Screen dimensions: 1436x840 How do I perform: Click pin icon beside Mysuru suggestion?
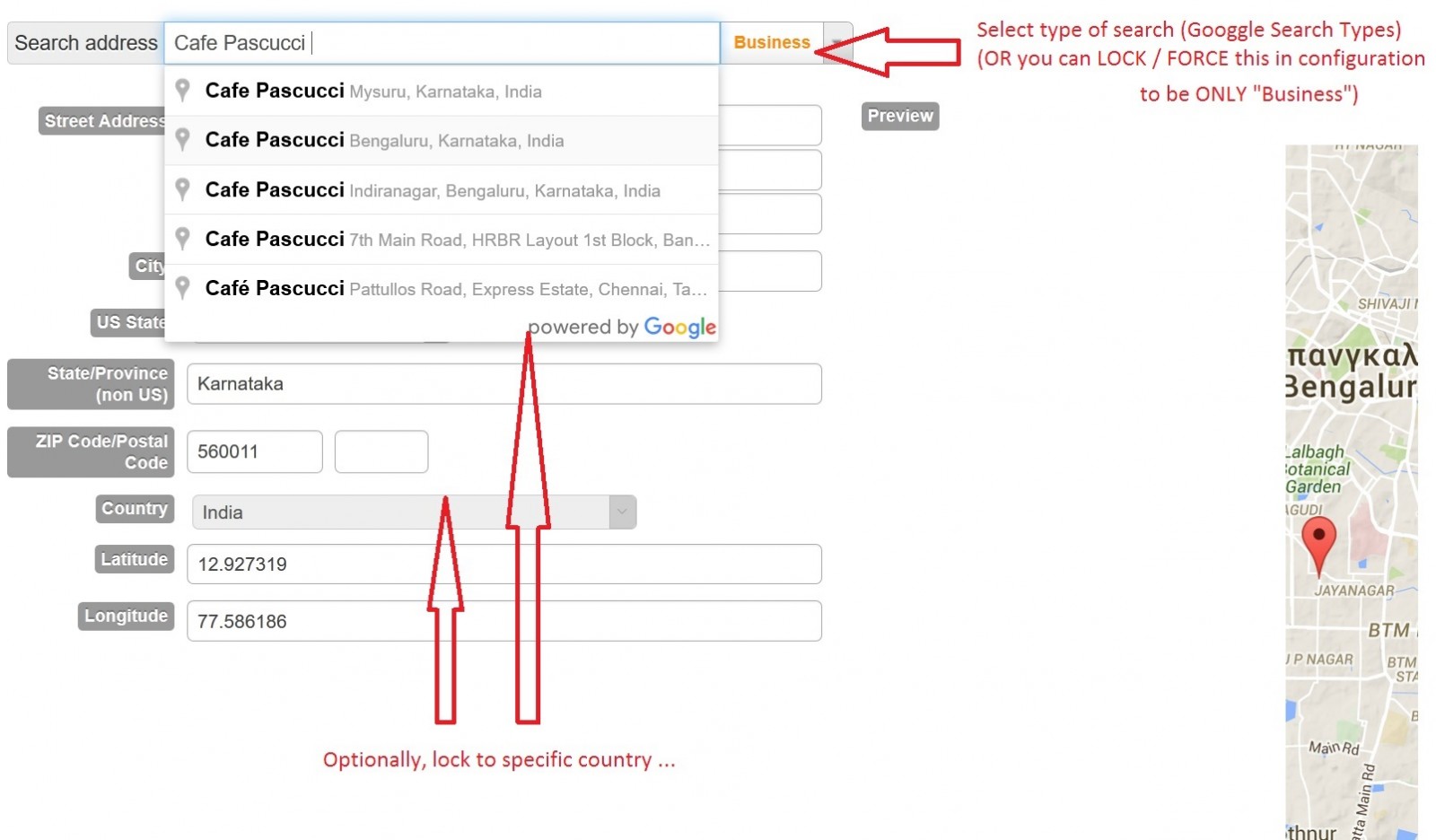tap(182, 90)
